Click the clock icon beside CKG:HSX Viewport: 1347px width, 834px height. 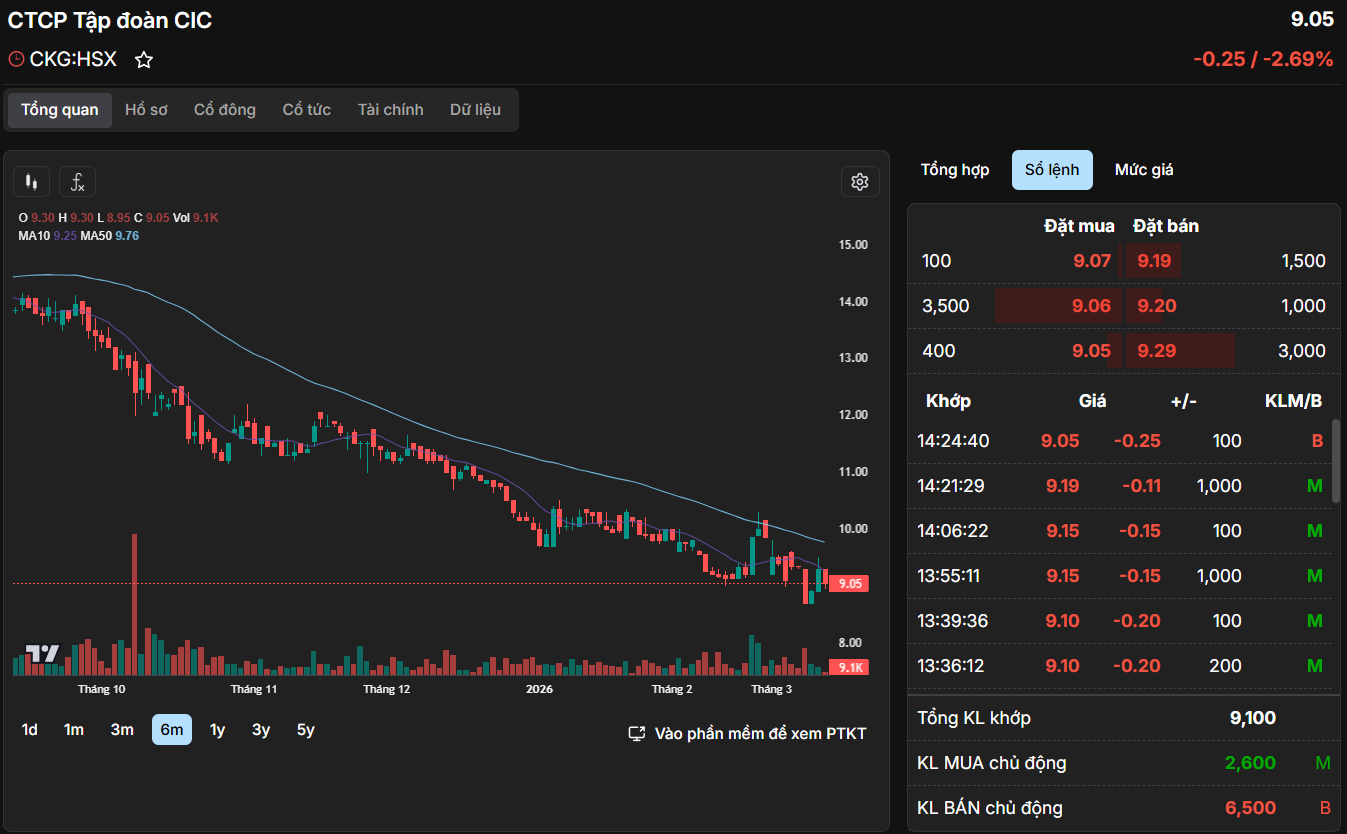16,60
